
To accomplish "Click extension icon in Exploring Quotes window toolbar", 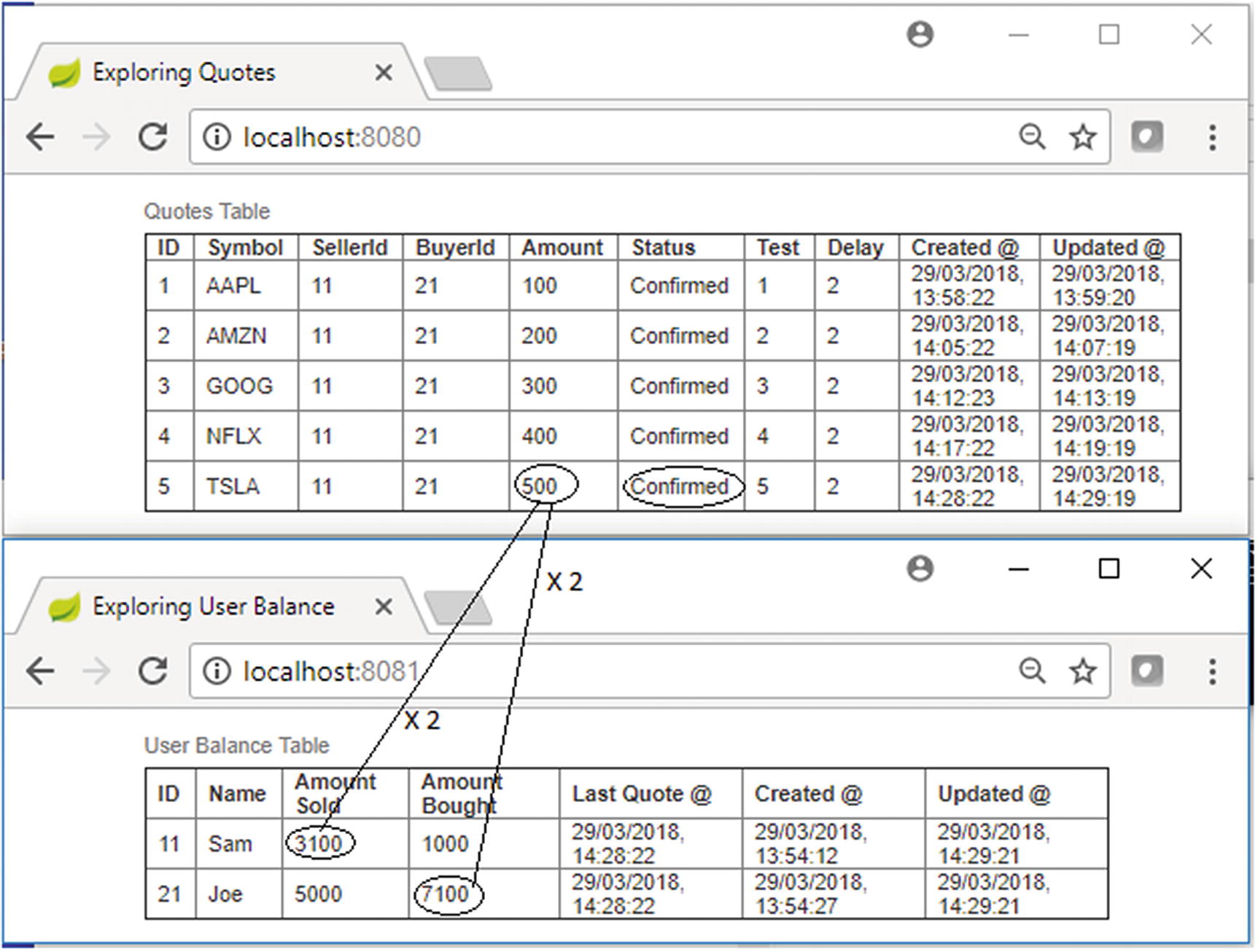I will pos(1146,137).
